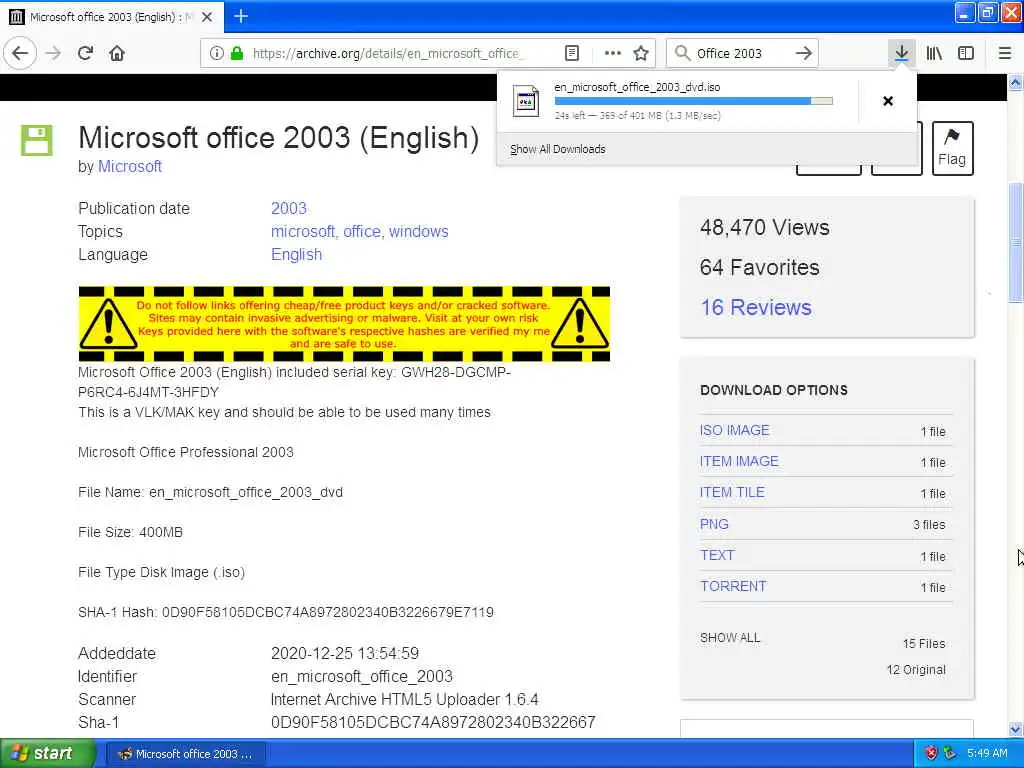Viewport: 1024px width, 768px height.
Task: Open the English language link
Action: pyautogui.click(x=296, y=255)
